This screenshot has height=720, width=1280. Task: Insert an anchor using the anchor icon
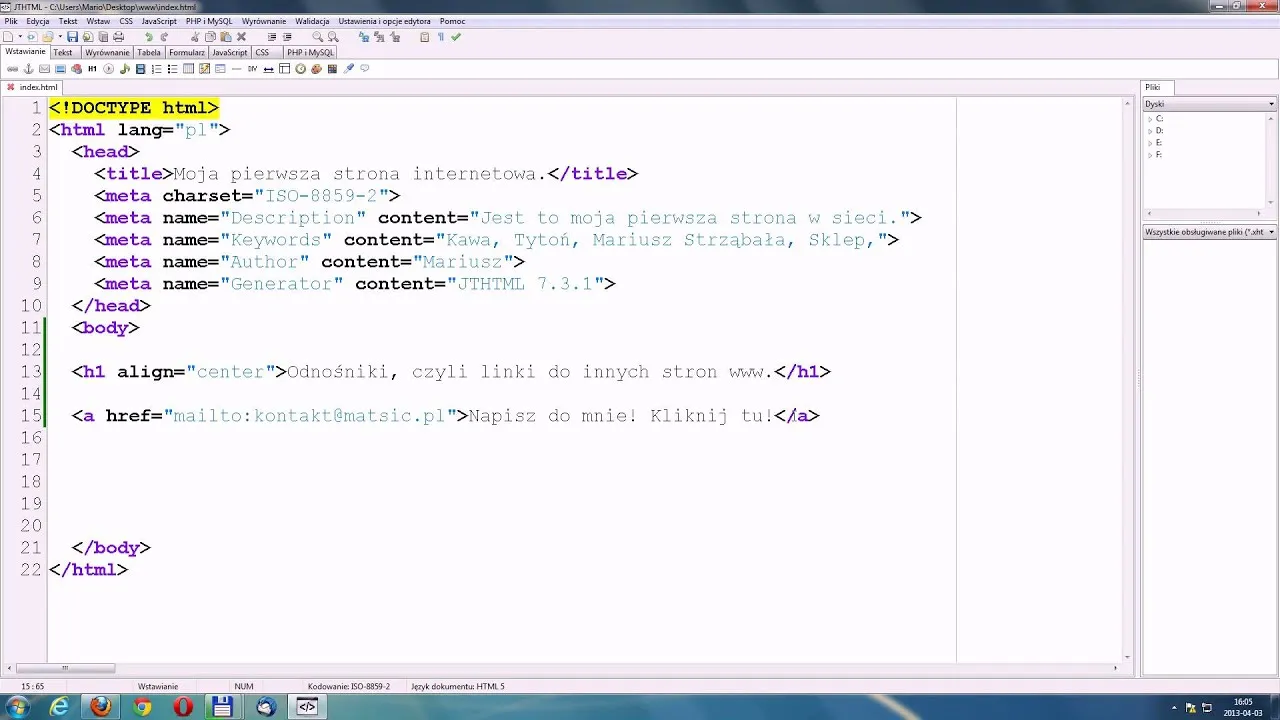[28, 69]
